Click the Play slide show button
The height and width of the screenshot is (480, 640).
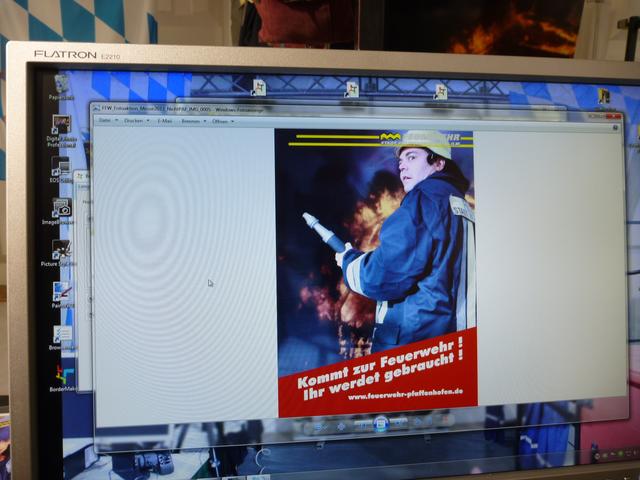coord(381,424)
